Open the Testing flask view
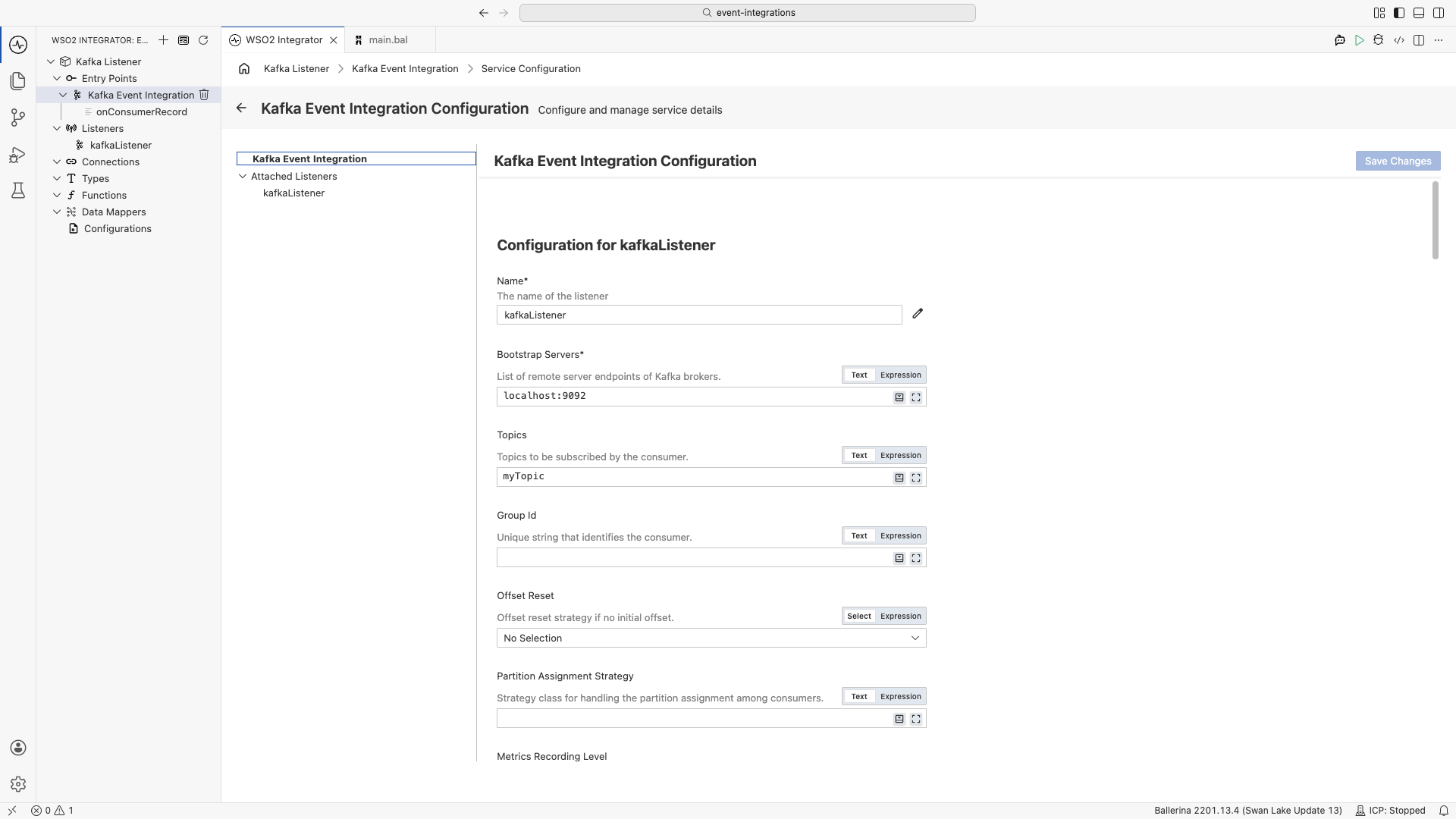Viewport: 1456px width, 819px height. point(18,190)
